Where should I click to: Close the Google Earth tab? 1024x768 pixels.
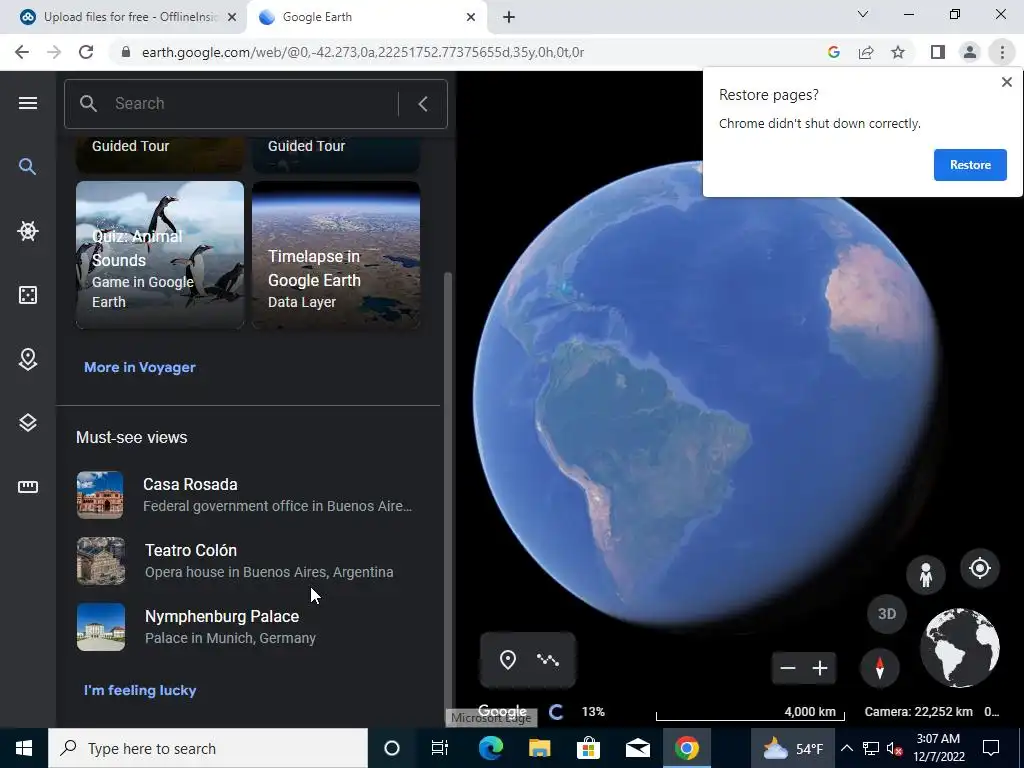tap(471, 17)
